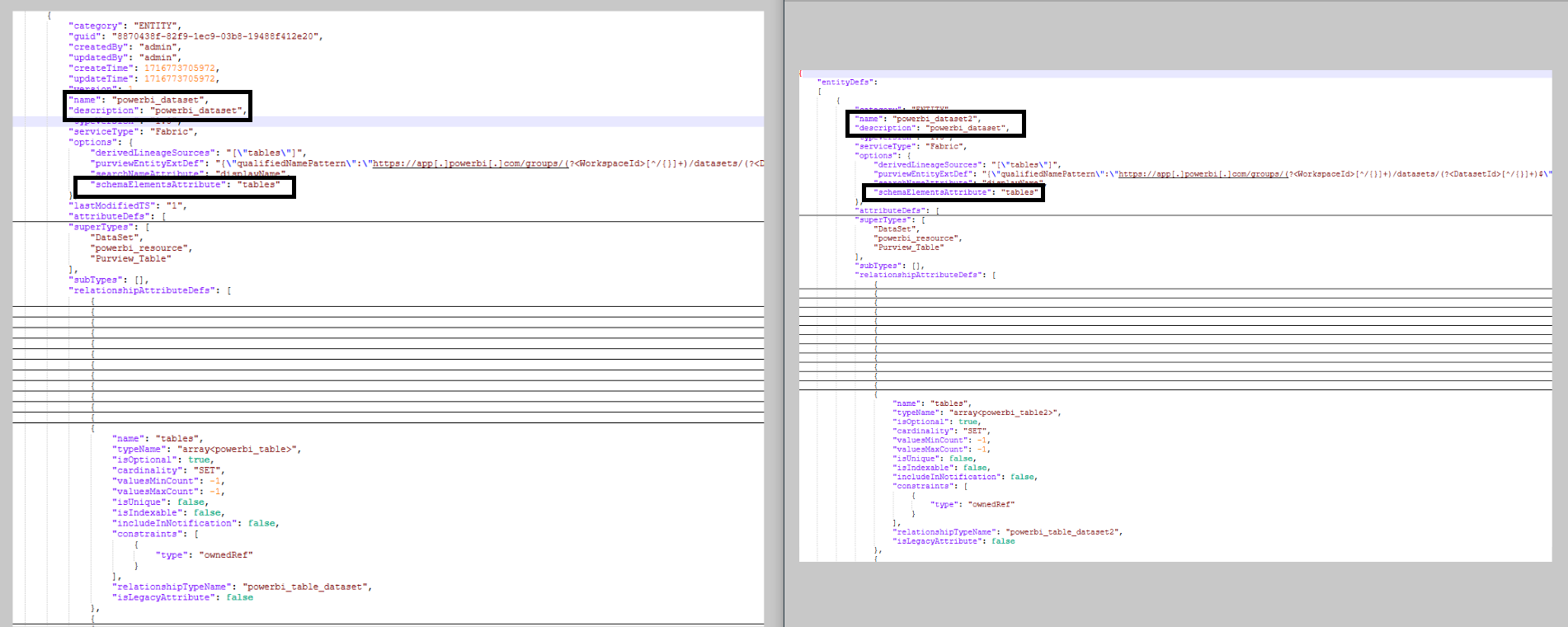Click the "options": { line in left pane

pos(101,142)
